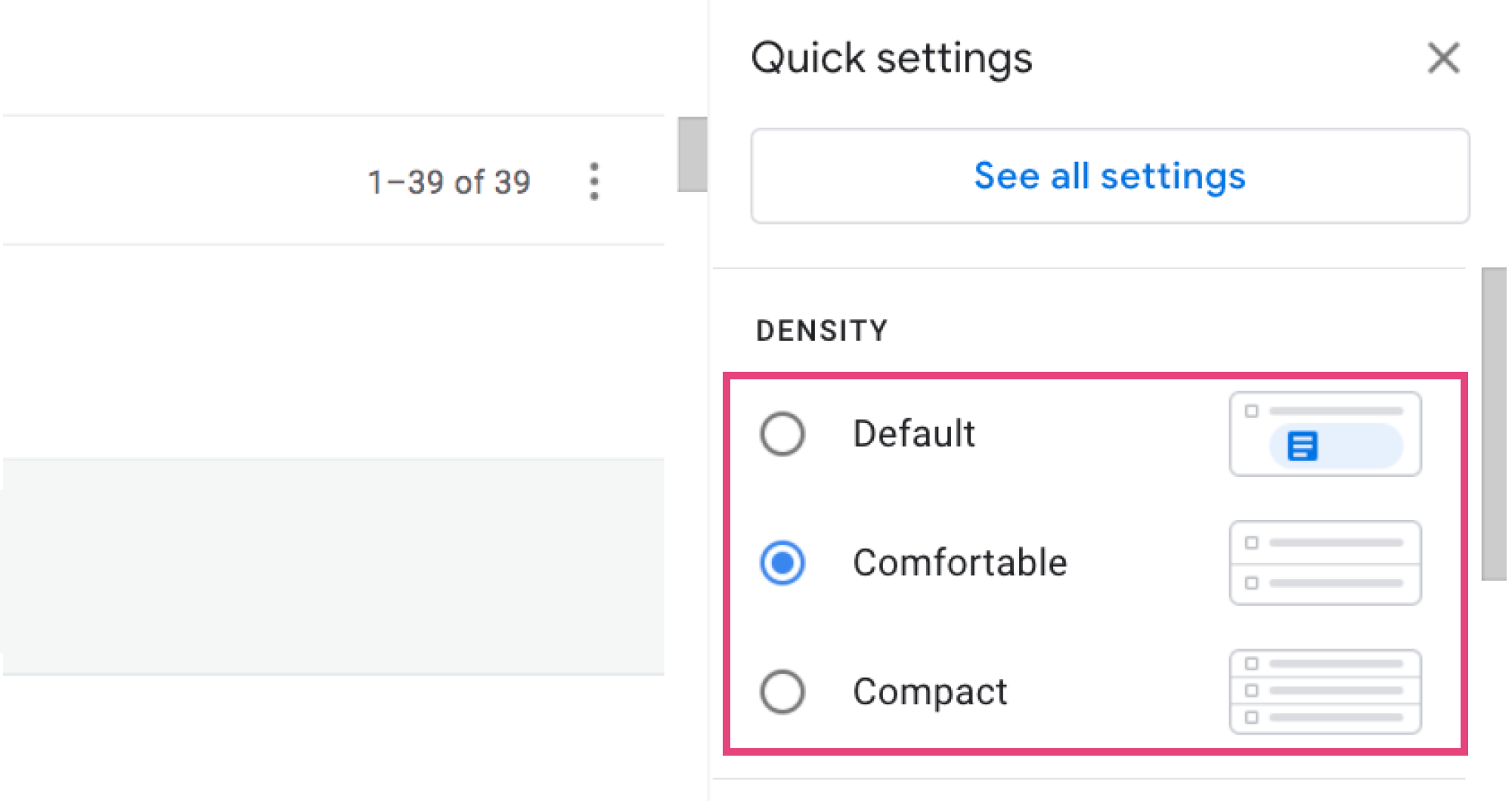1512x801 pixels.
Task: Click the Compact density preview thumbnail
Action: click(x=1325, y=690)
